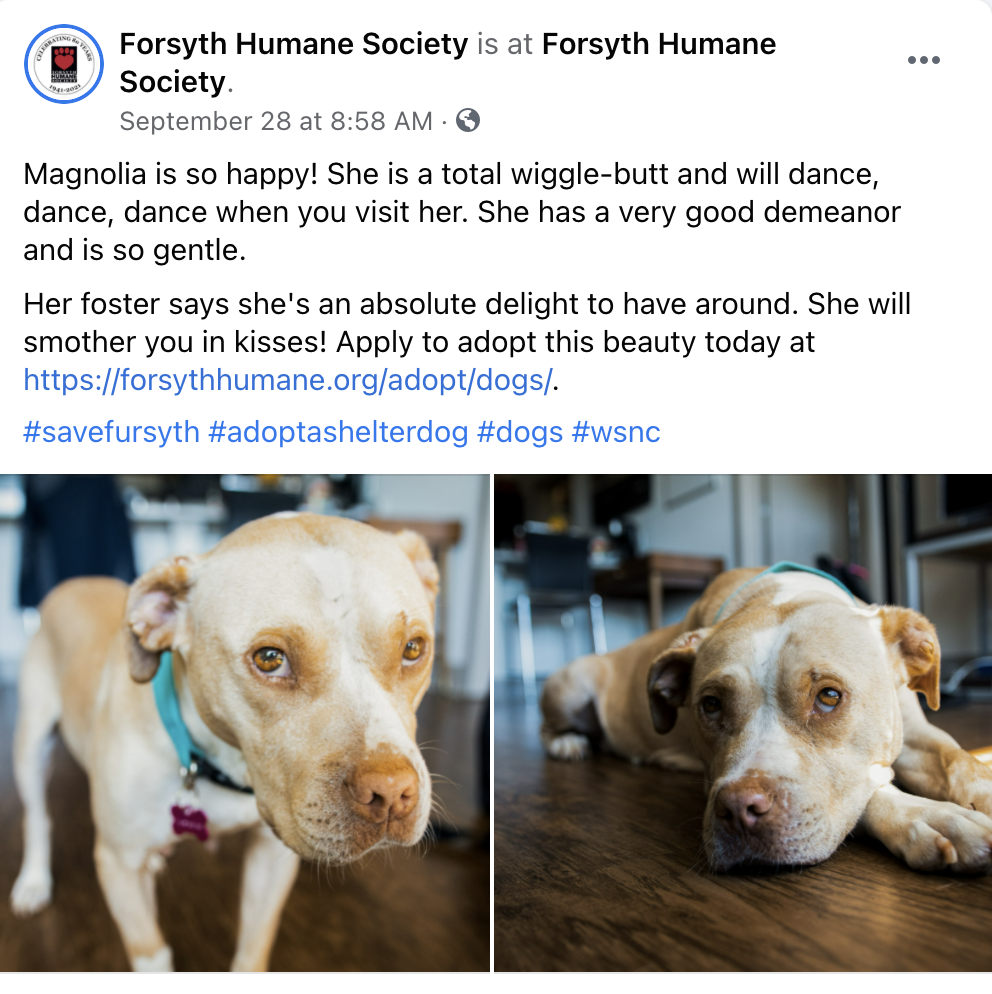Open the three-dot post options menu
The image size is (992, 994).
click(x=924, y=60)
